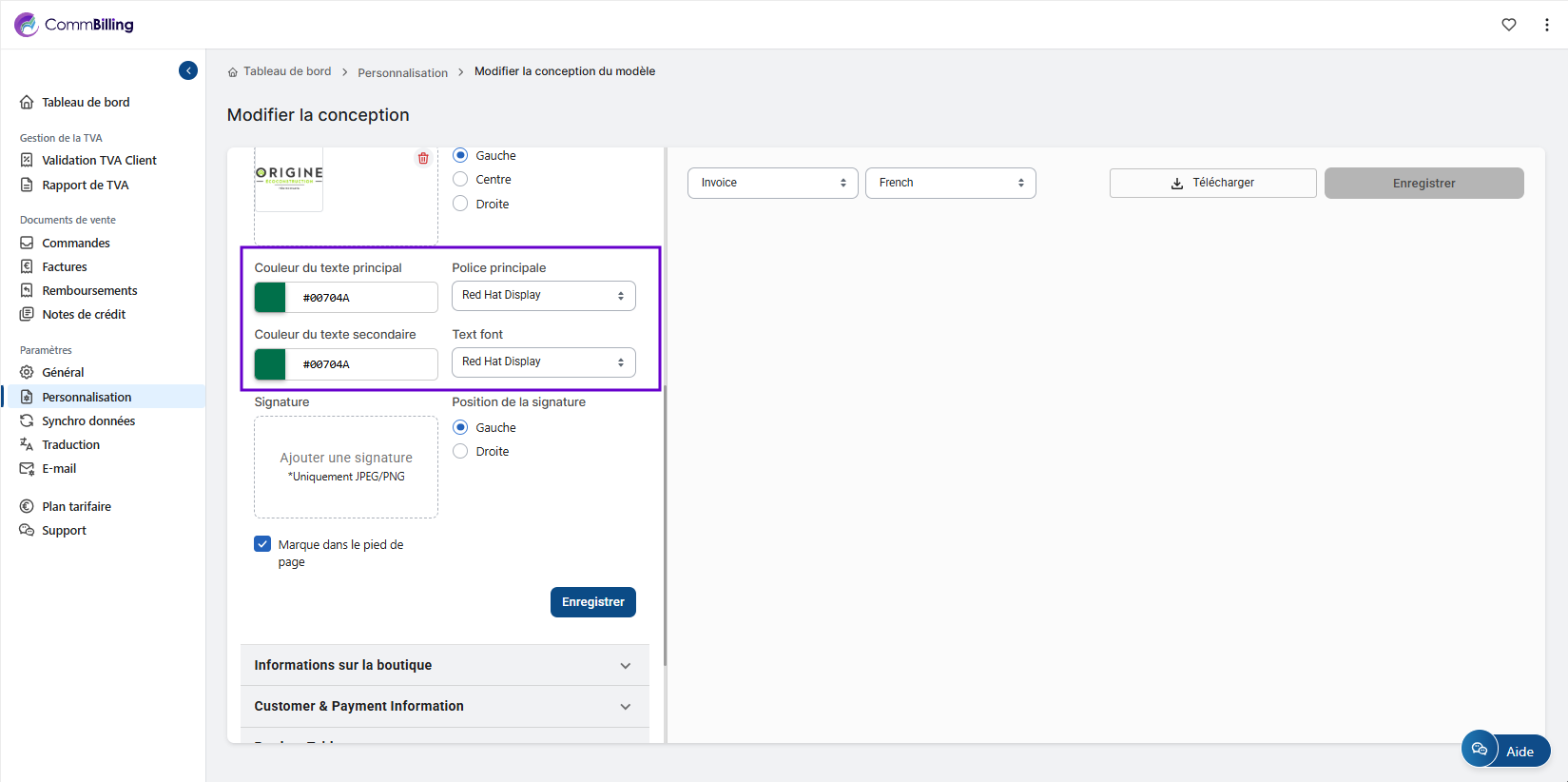Open the Police principale font dropdown
Image resolution: width=1568 pixels, height=782 pixels.
[543, 296]
